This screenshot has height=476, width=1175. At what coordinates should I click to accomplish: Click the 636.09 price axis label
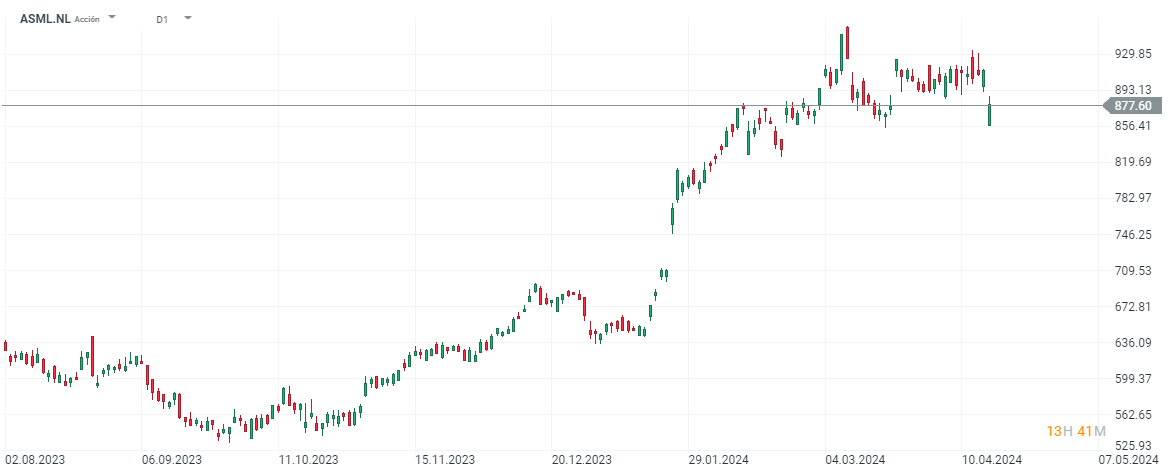[1132, 343]
